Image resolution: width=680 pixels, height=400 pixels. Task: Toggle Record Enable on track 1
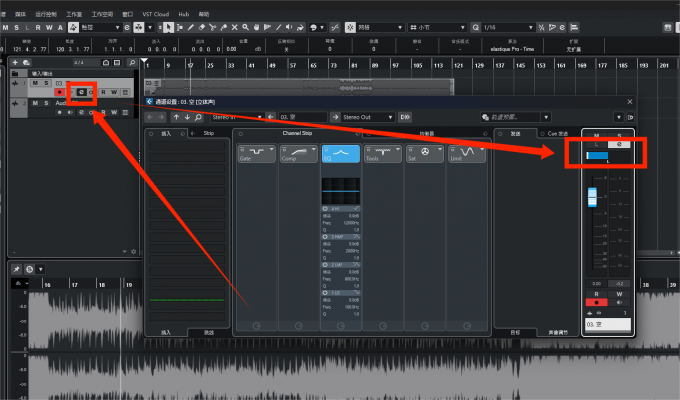pos(59,92)
